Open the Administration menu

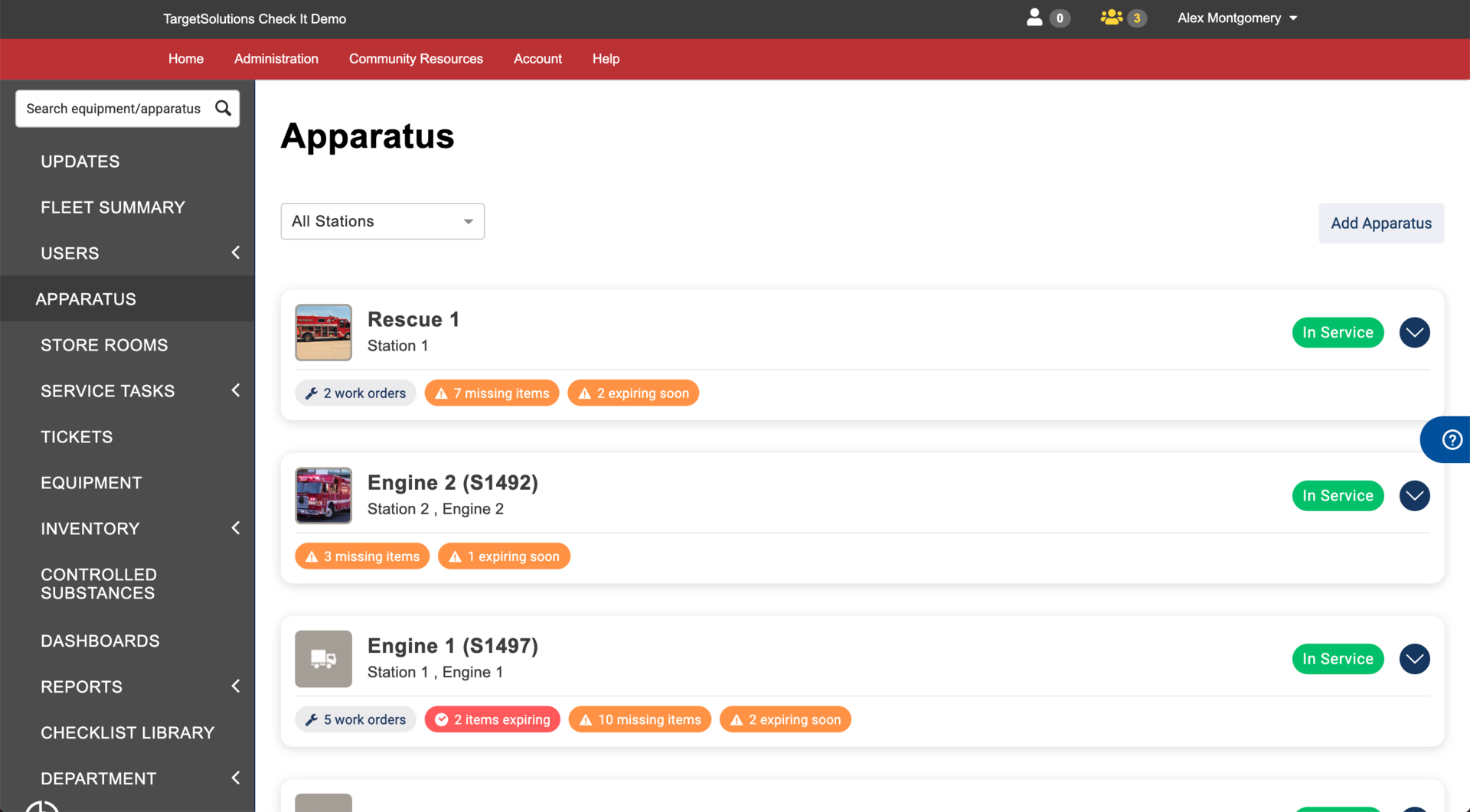click(276, 59)
